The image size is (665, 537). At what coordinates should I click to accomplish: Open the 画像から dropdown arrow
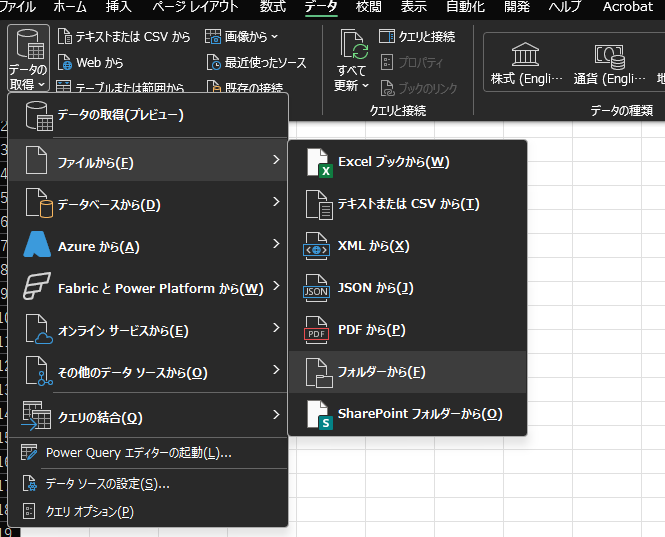pyautogui.click(x=275, y=37)
